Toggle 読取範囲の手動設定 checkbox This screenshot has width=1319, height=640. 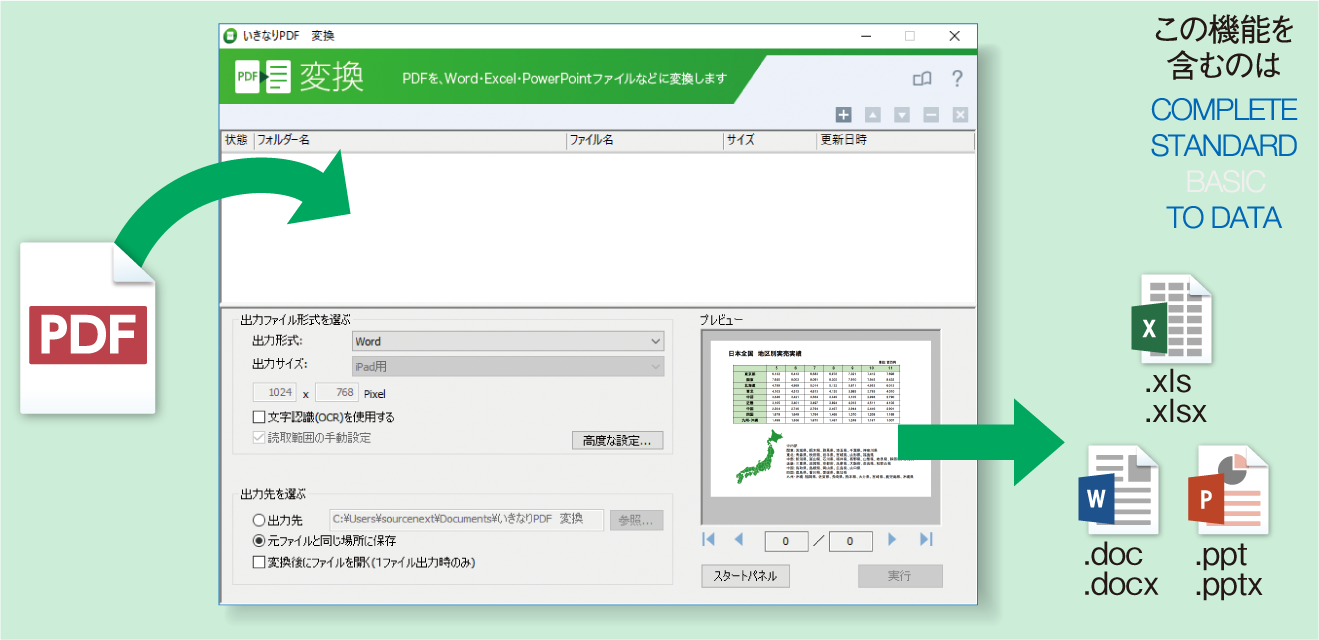(x=259, y=438)
